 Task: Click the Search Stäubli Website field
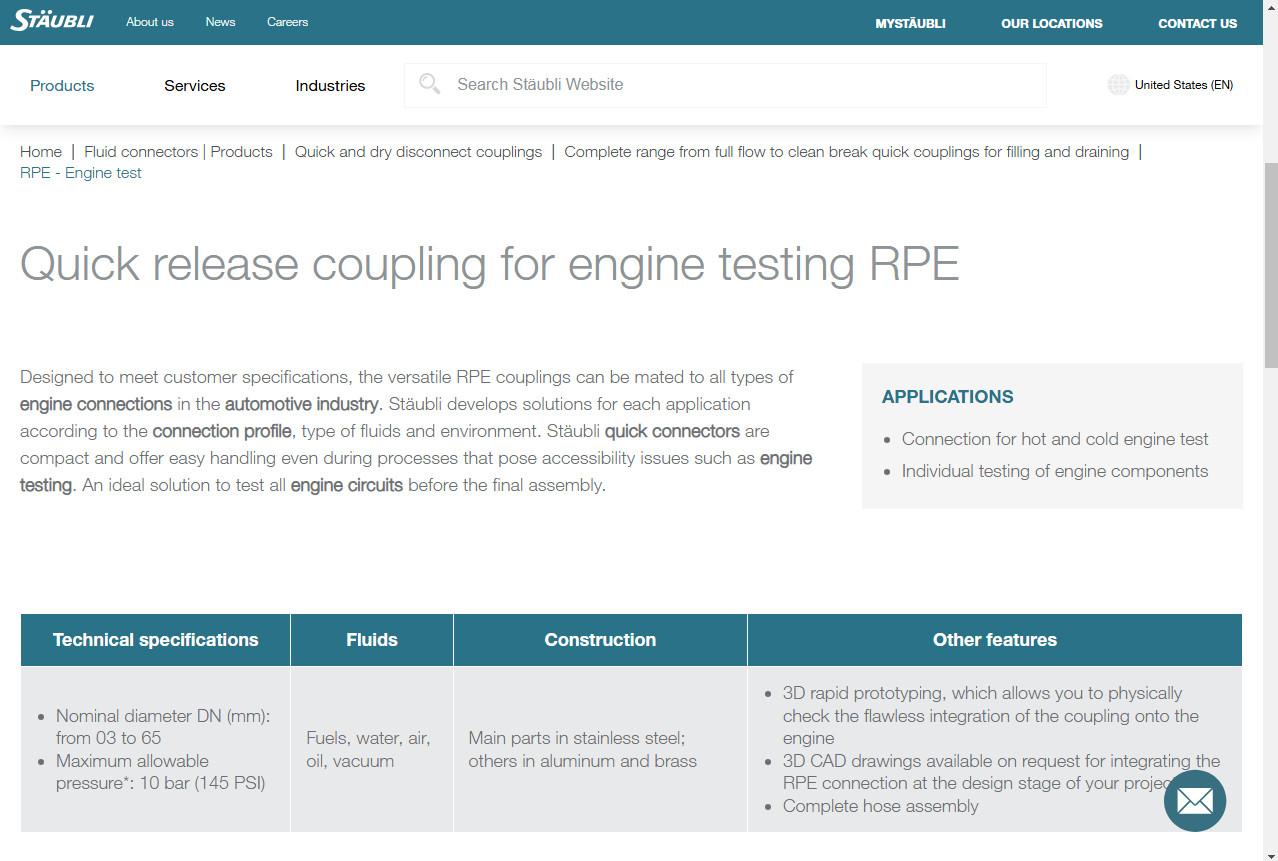pyautogui.click(x=725, y=85)
